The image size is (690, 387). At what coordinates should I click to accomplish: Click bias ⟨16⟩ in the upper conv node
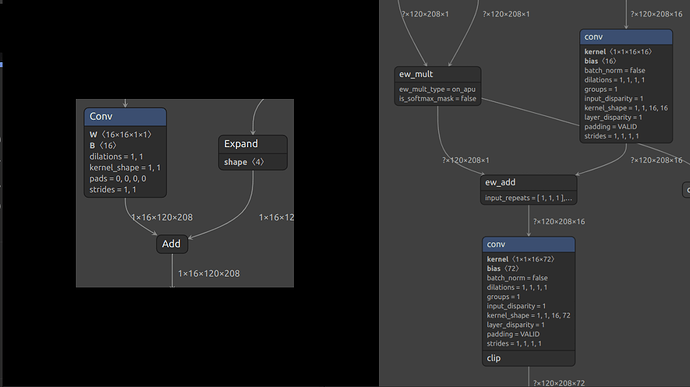click(601, 61)
